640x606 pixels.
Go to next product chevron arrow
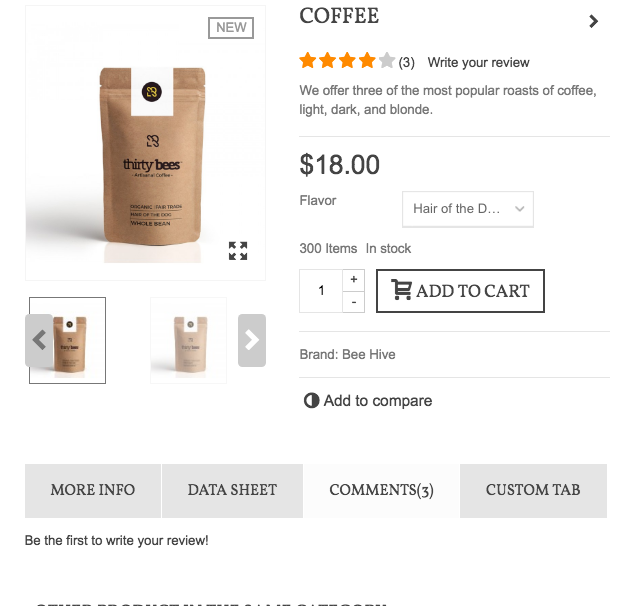[x=593, y=21]
